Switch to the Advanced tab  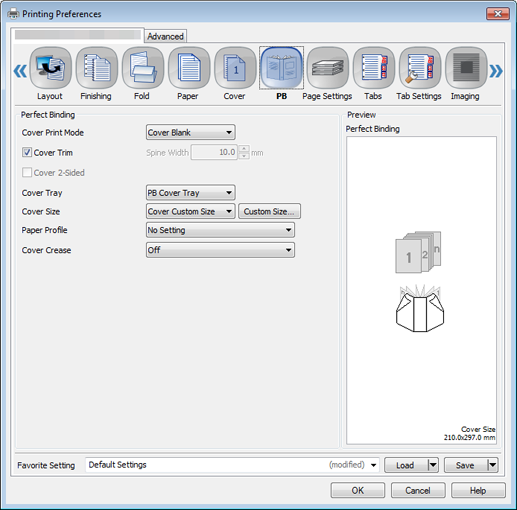[x=165, y=36]
